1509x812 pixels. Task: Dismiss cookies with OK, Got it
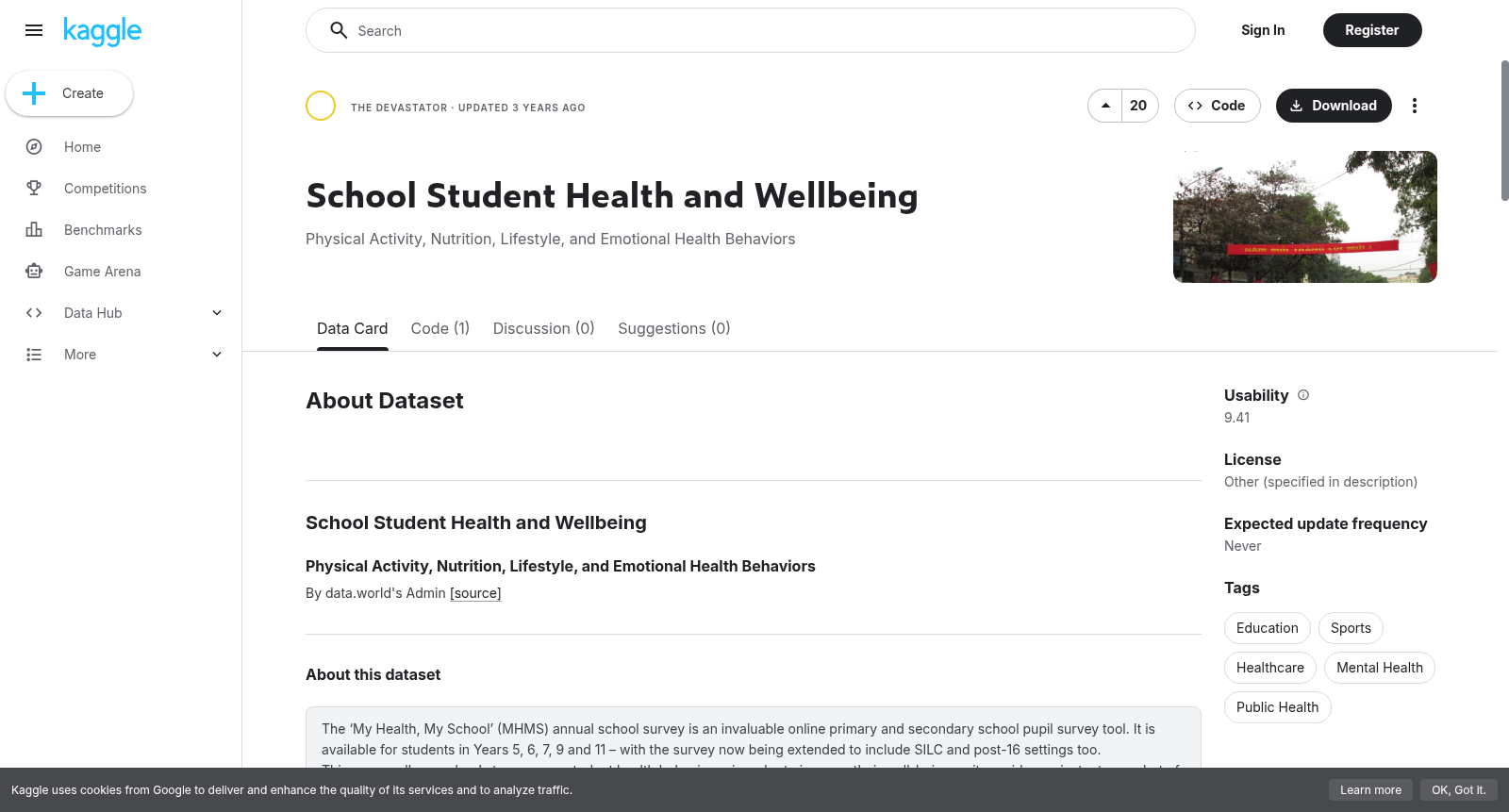point(1459,790)
